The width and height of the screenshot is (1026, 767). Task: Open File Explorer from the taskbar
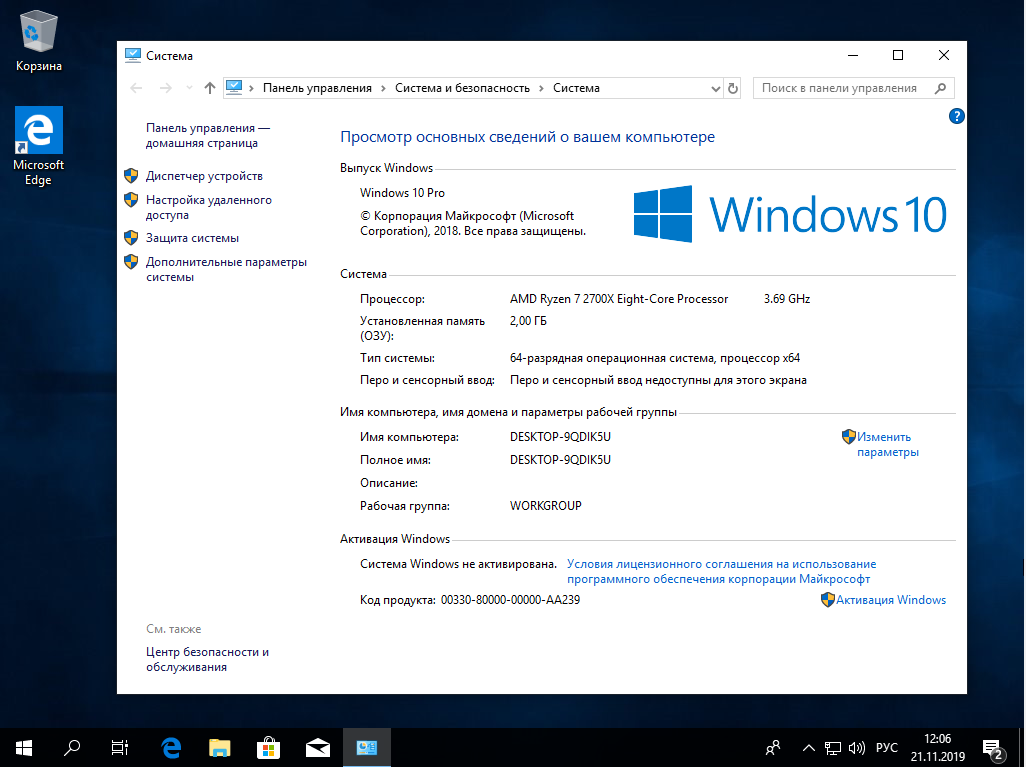click(x=220, y=747)
